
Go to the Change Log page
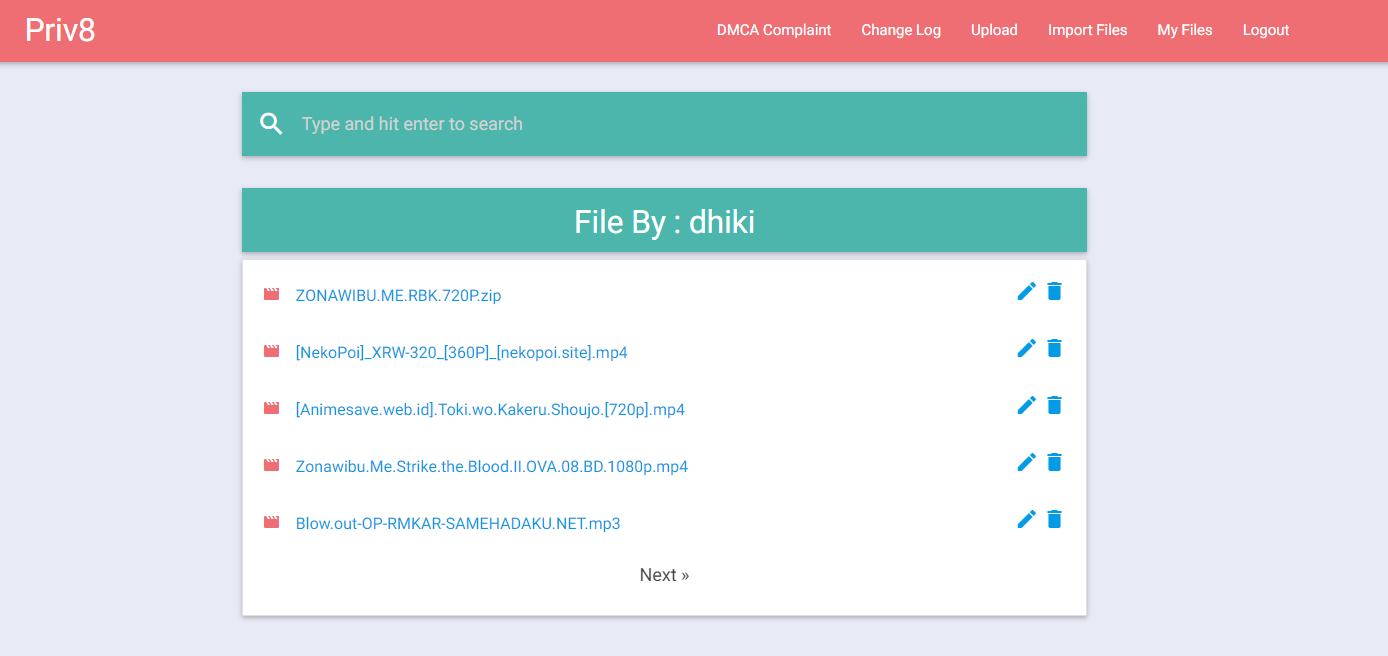pos(901,30)
